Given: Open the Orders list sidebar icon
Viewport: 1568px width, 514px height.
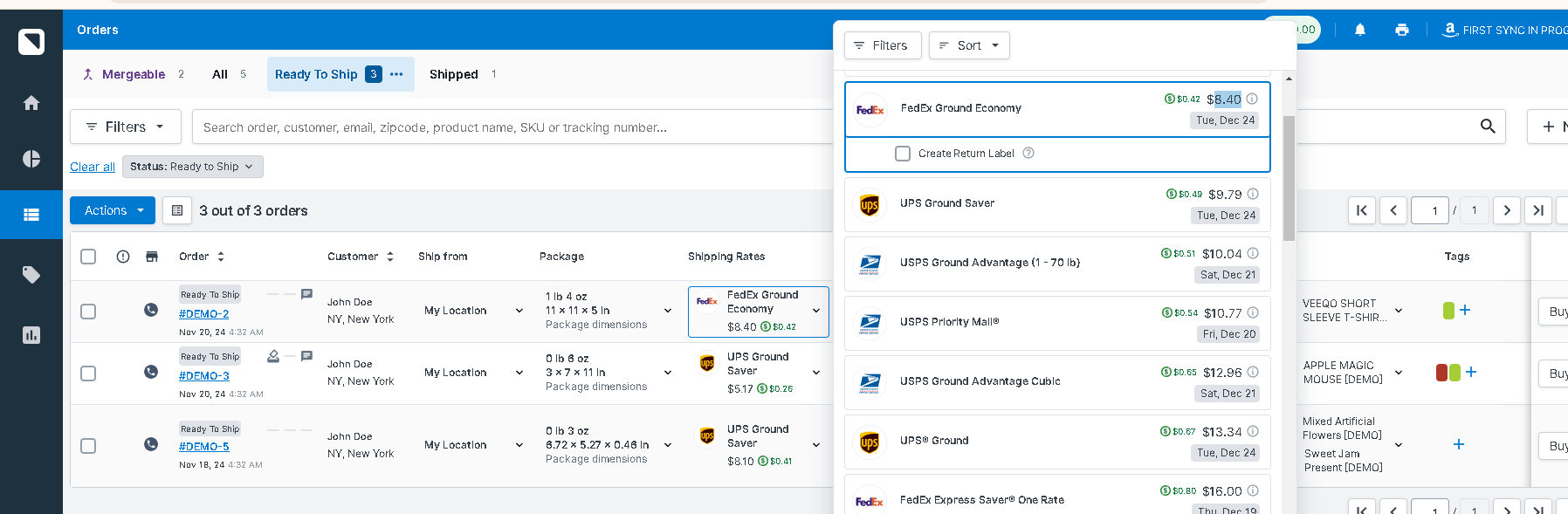Looking at the screenshot, I should [x=31, y=215].
